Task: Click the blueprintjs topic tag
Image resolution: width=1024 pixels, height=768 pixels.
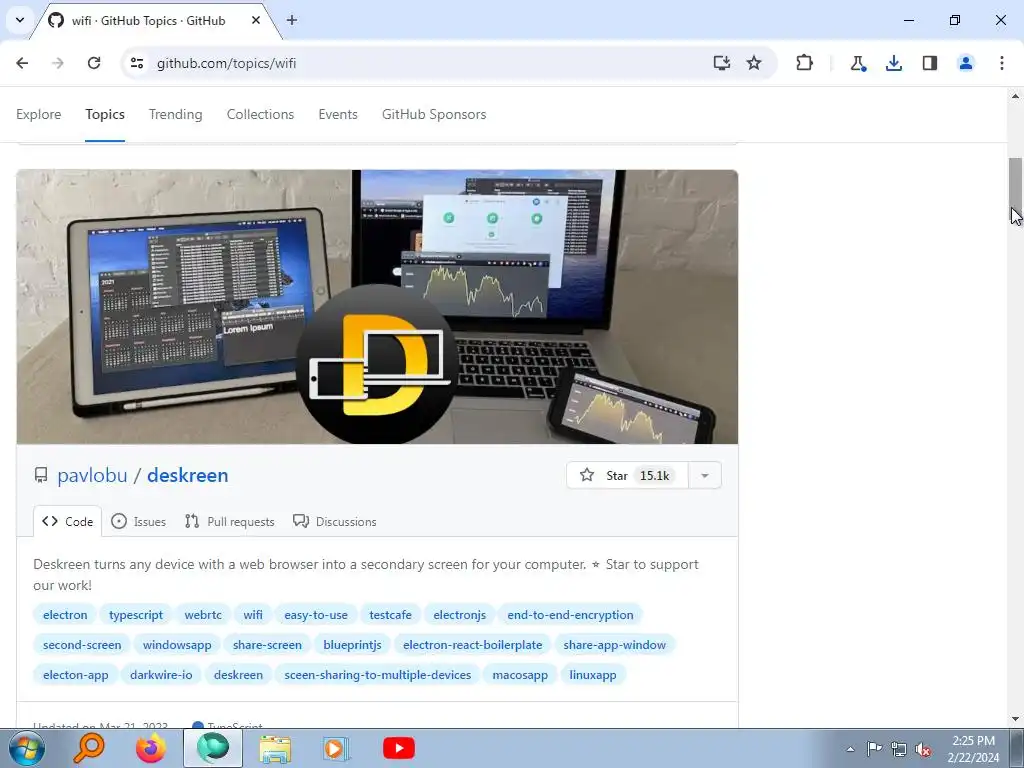Action: coord(353,645)
